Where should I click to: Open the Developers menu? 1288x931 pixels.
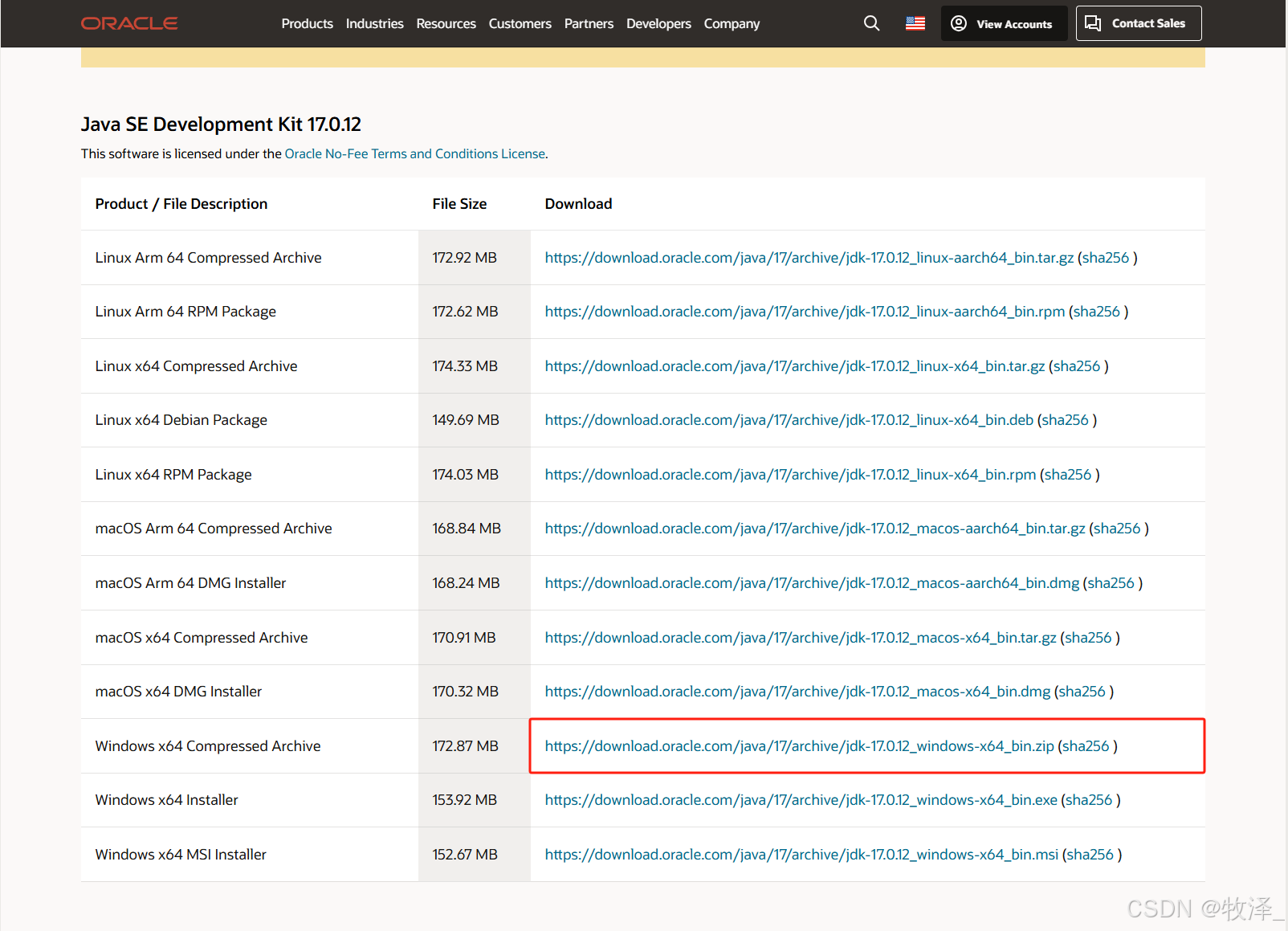click(658, 23)
